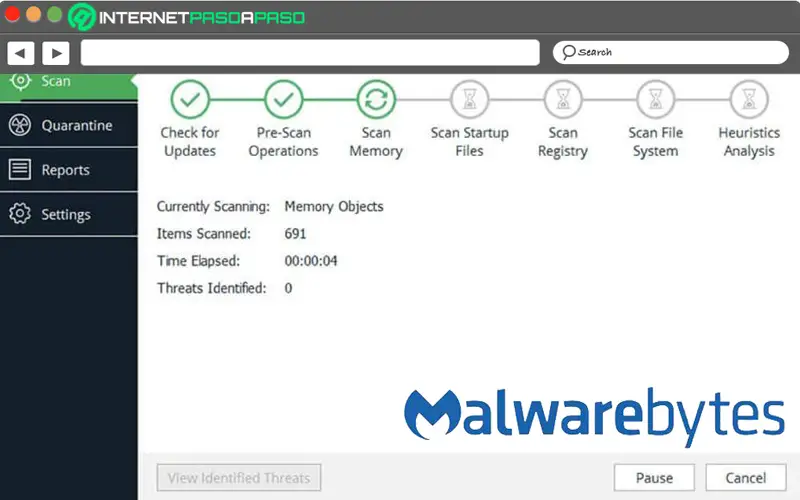Viewport: 800px width, 500px height.
Task: Click the Pre-Scan Operations checkmark icon
Action: tap(284, 99)
